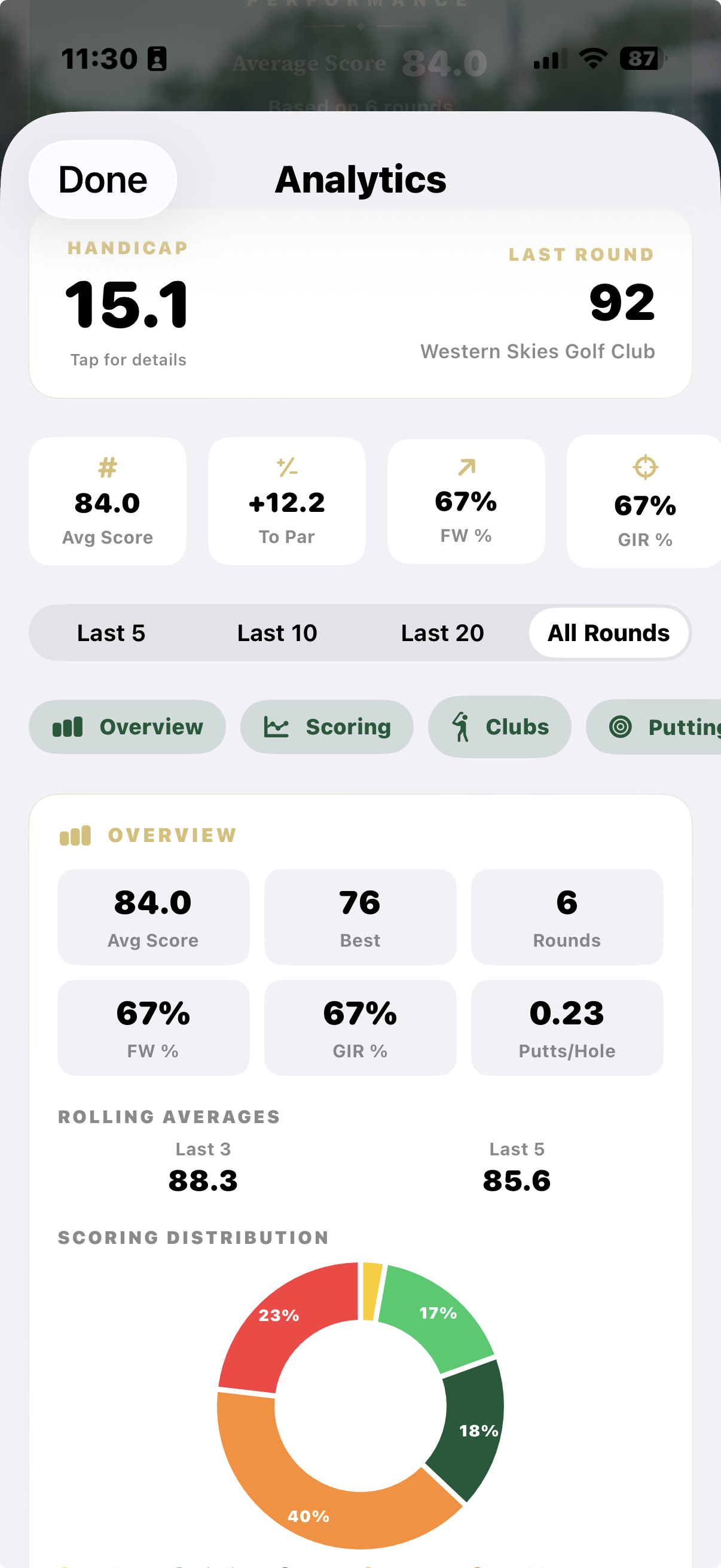This screenshot has width=721, height=1568.
Task: Tap the handicap for details
Action: (x=127, y=304)
